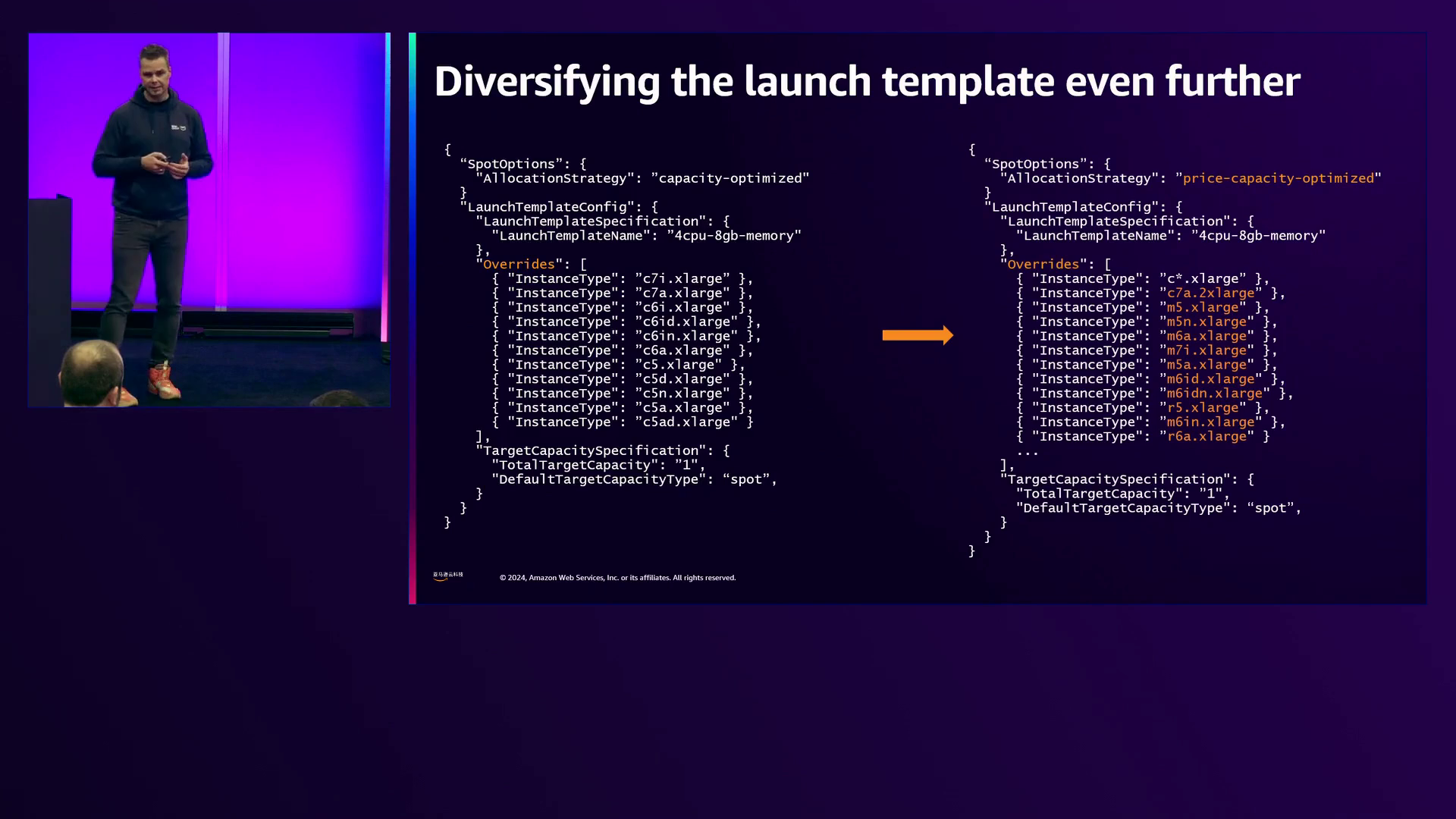
Task: Click the Overrides keyword in left block
Action: click(x=519, y=264)
